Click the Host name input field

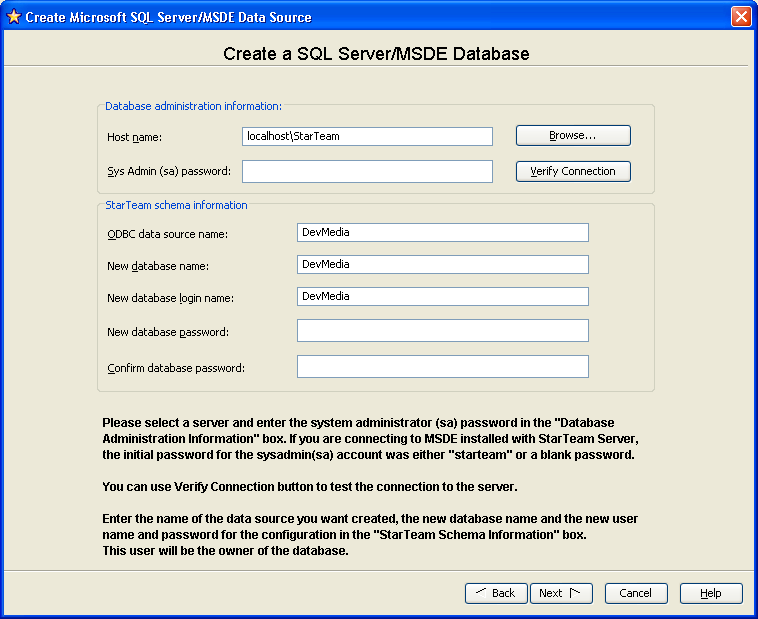point(367,136)
